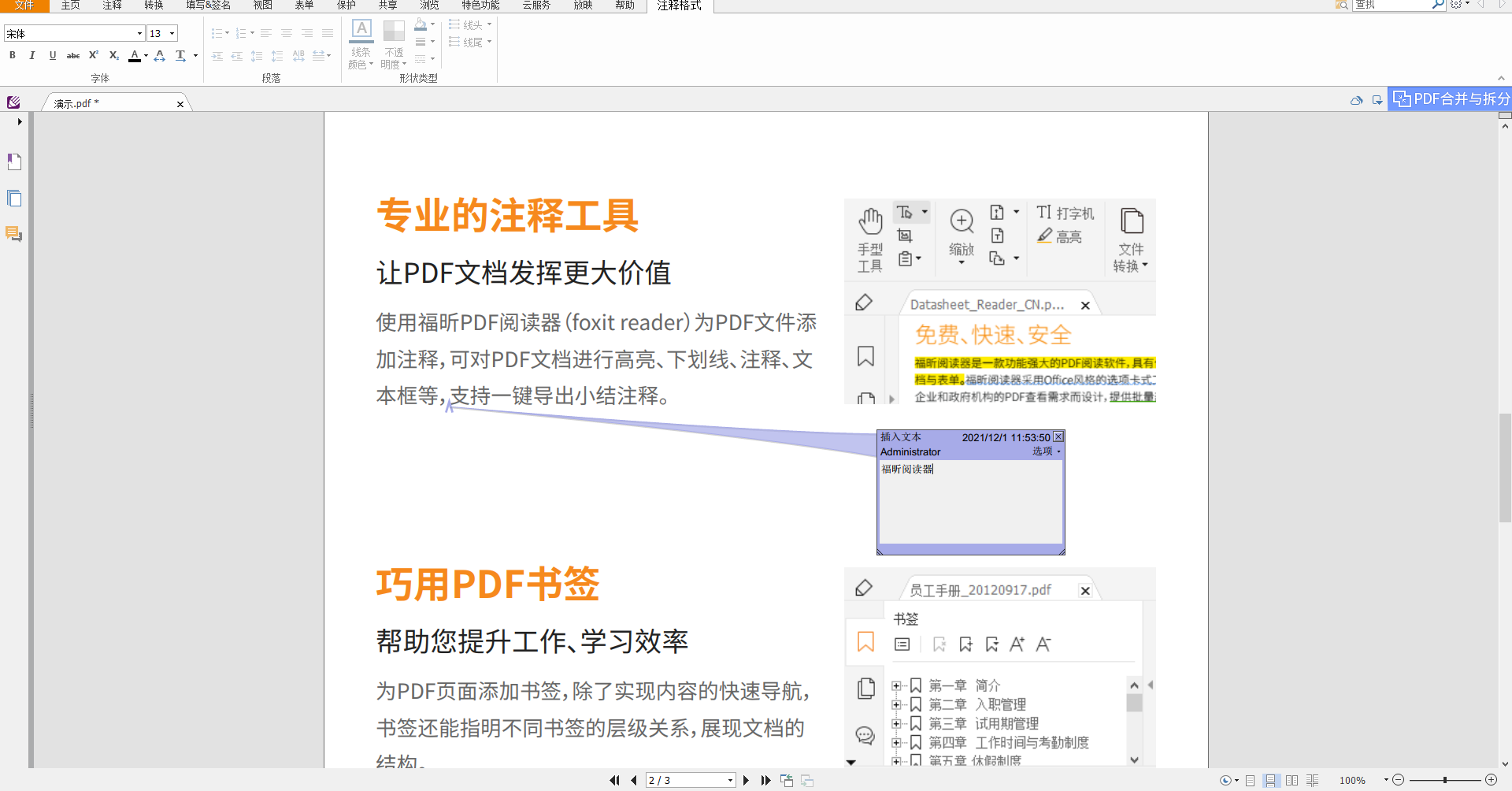This screenshot has height=791, width=1512.
Task: Enable continuous page view mode
Action: (1270, 780)
